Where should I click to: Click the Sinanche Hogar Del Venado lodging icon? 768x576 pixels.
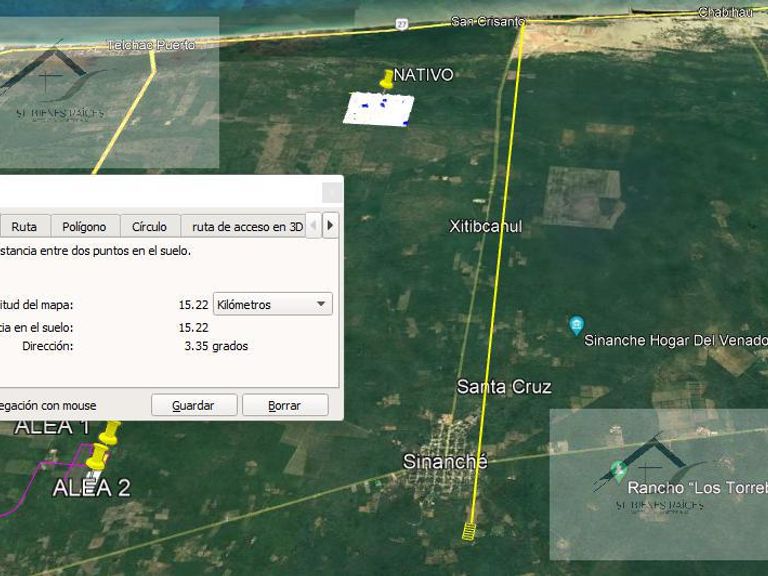[576, 325]
